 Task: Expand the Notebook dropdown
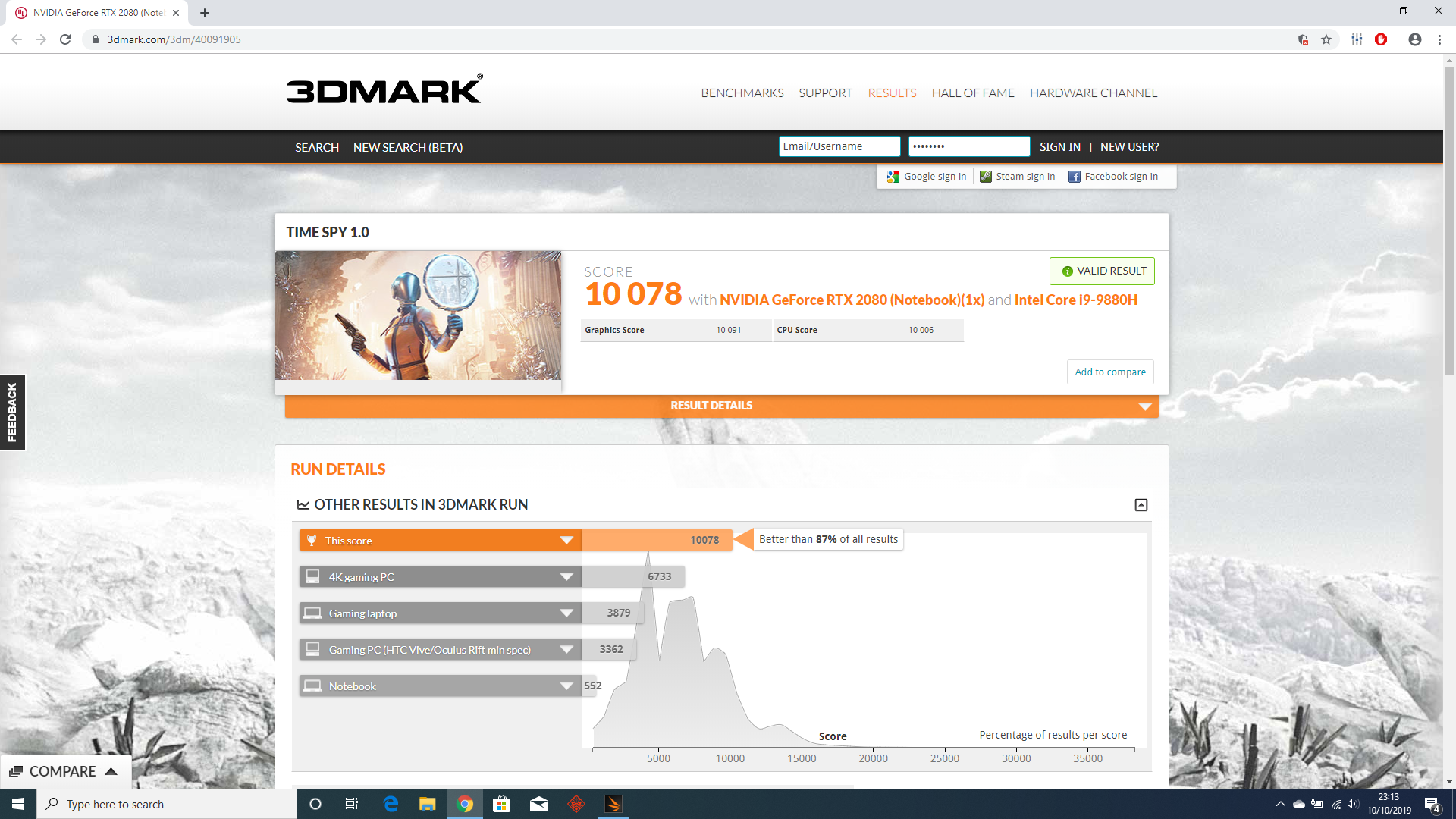tap(566, 686)
